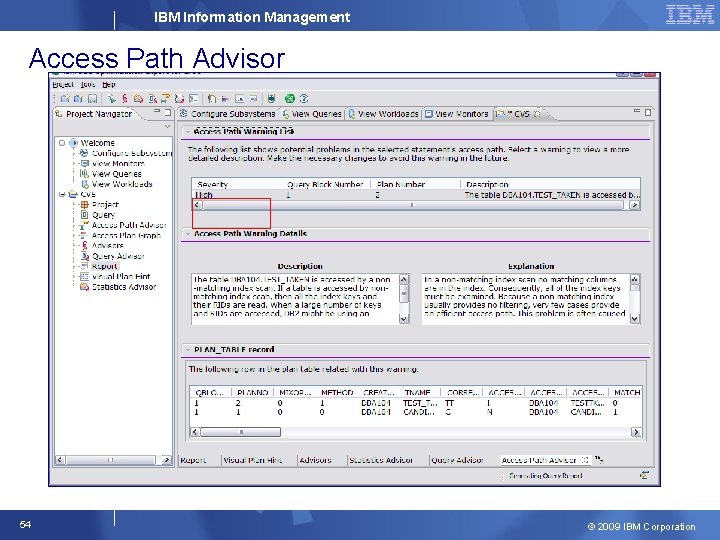Select the Query item under CVS

click(x=103, y=214)
